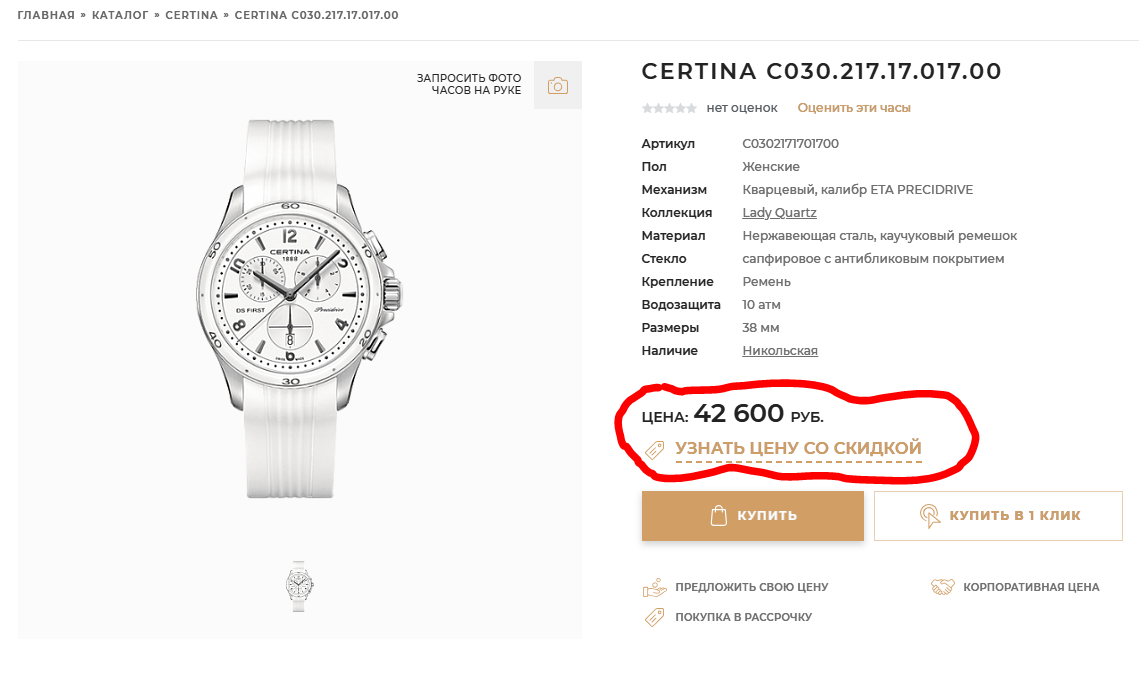Open the Никольская availability link
The width and height of the screenshot is (1139, 675).
click(x=780, y=351)
